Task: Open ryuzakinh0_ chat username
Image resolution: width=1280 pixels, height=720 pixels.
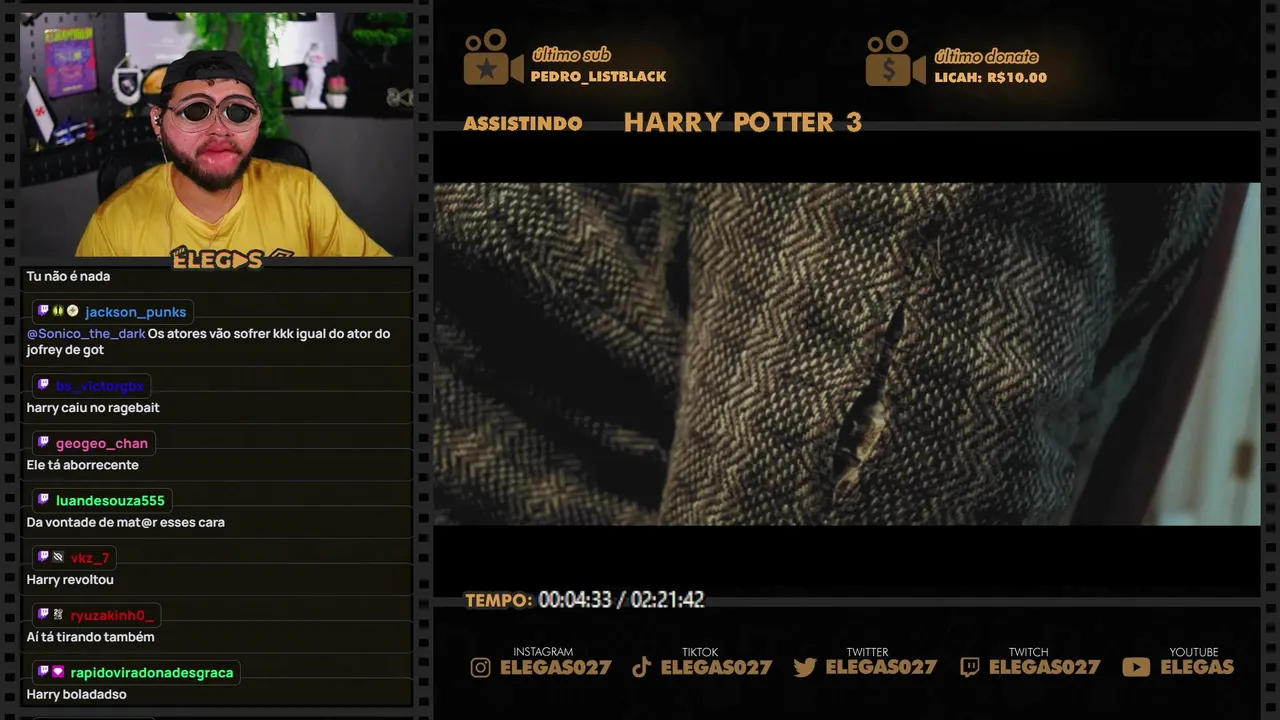Action: coord(112,615)
